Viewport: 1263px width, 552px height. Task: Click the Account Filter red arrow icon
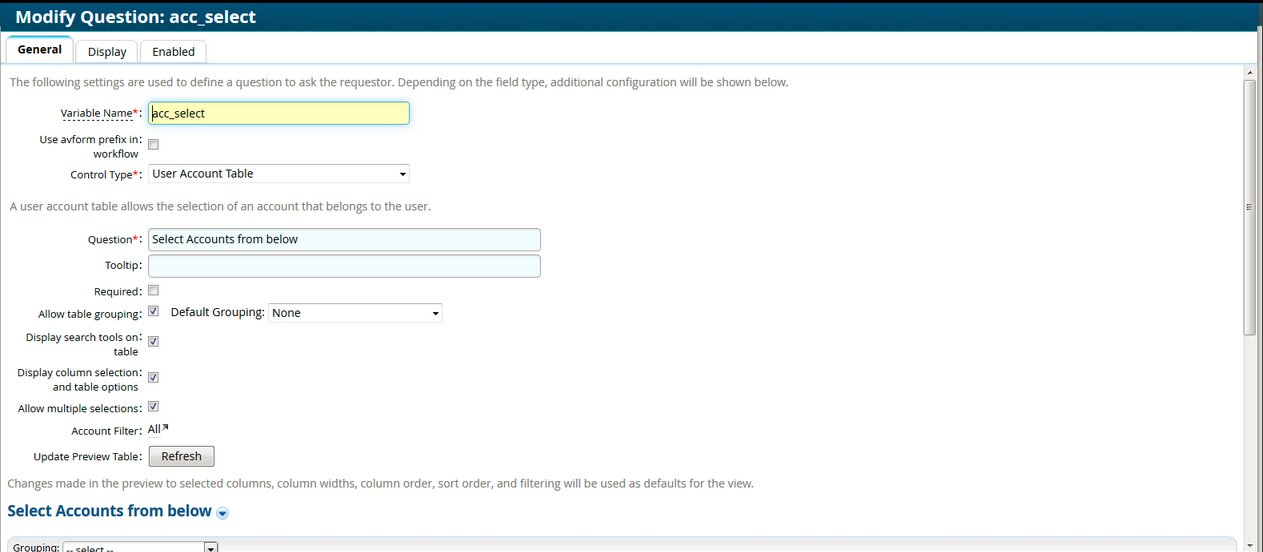tap(166, 428)
